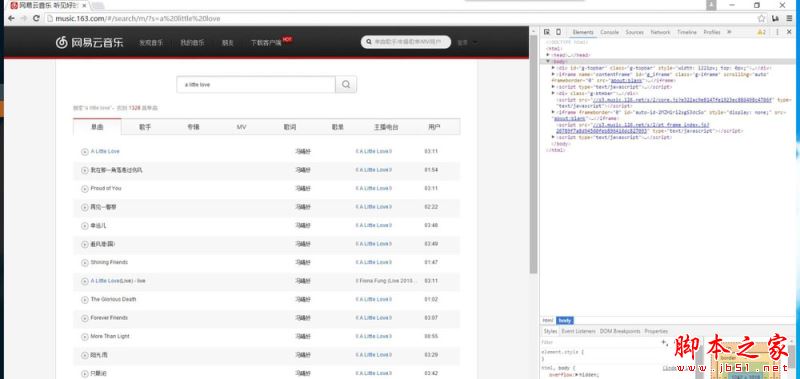The image size is (800, 379).
Task: Play the song "Proud of You"
Action: coord(85,189)
